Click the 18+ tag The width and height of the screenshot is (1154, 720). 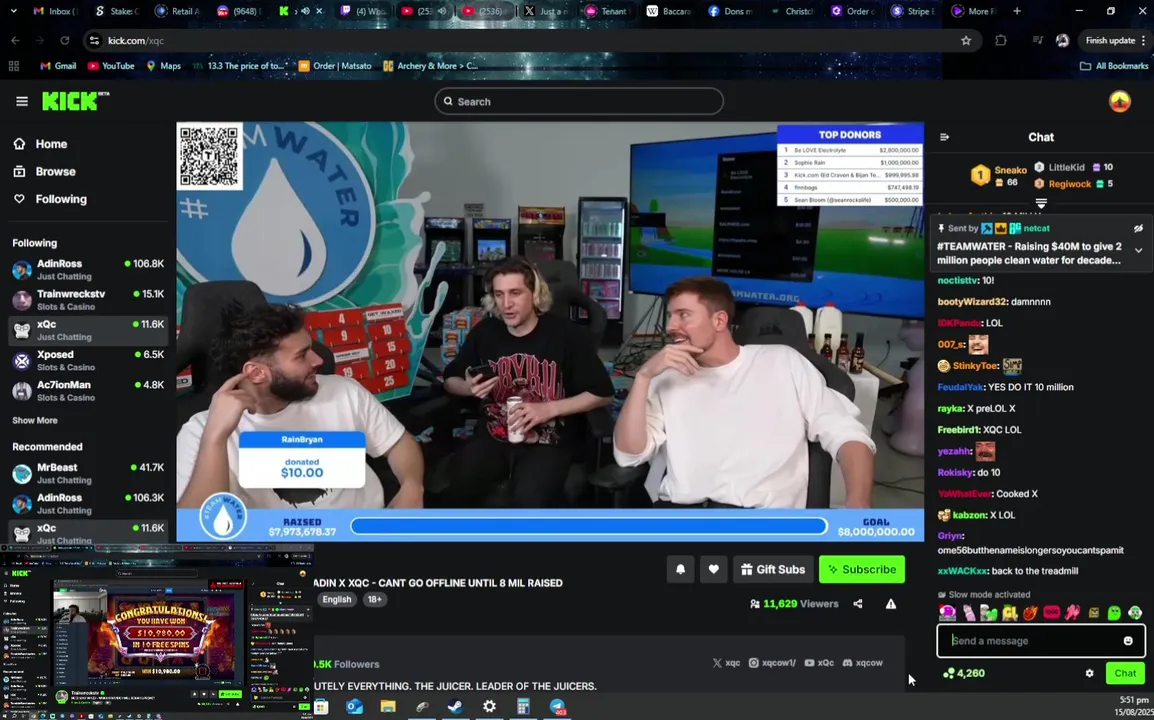374,599
